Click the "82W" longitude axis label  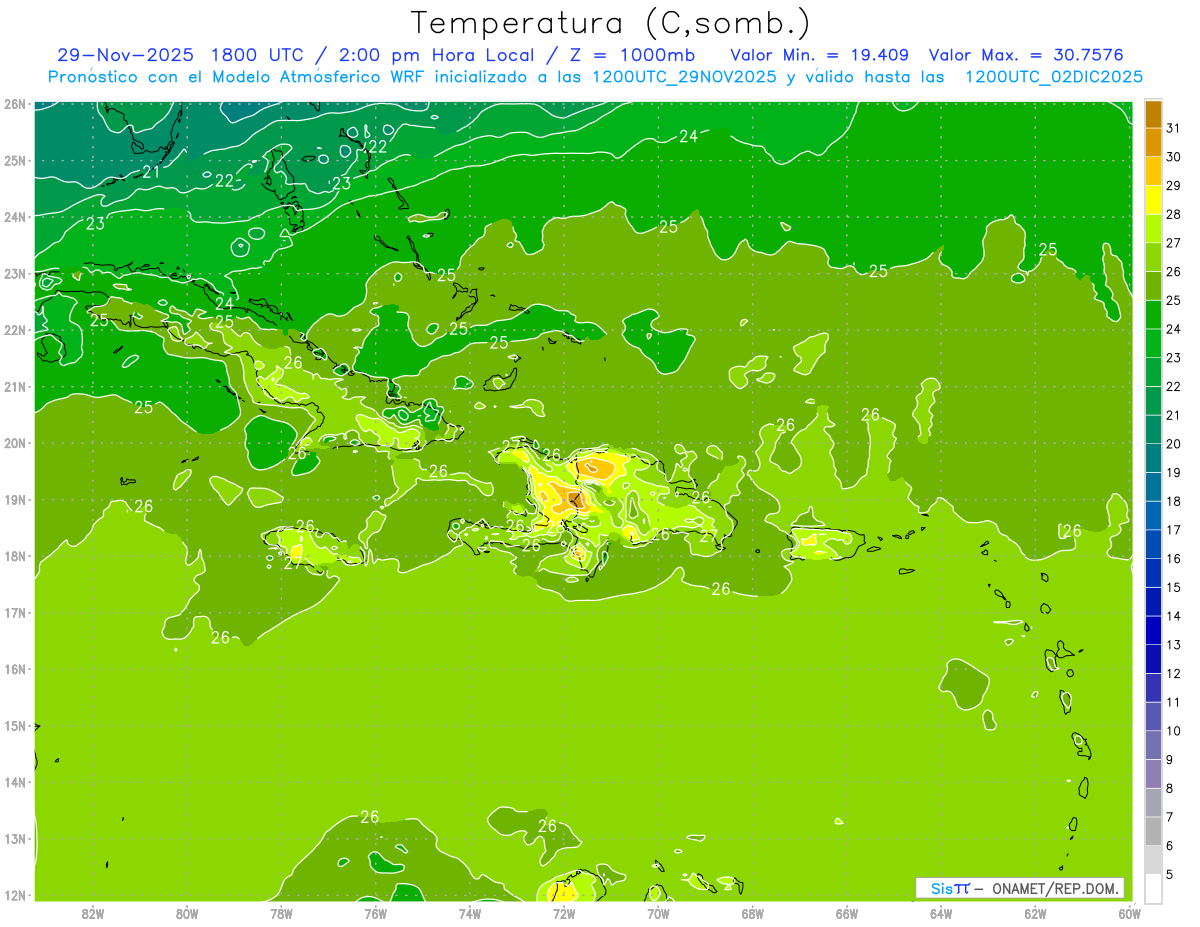coord(92,913)
